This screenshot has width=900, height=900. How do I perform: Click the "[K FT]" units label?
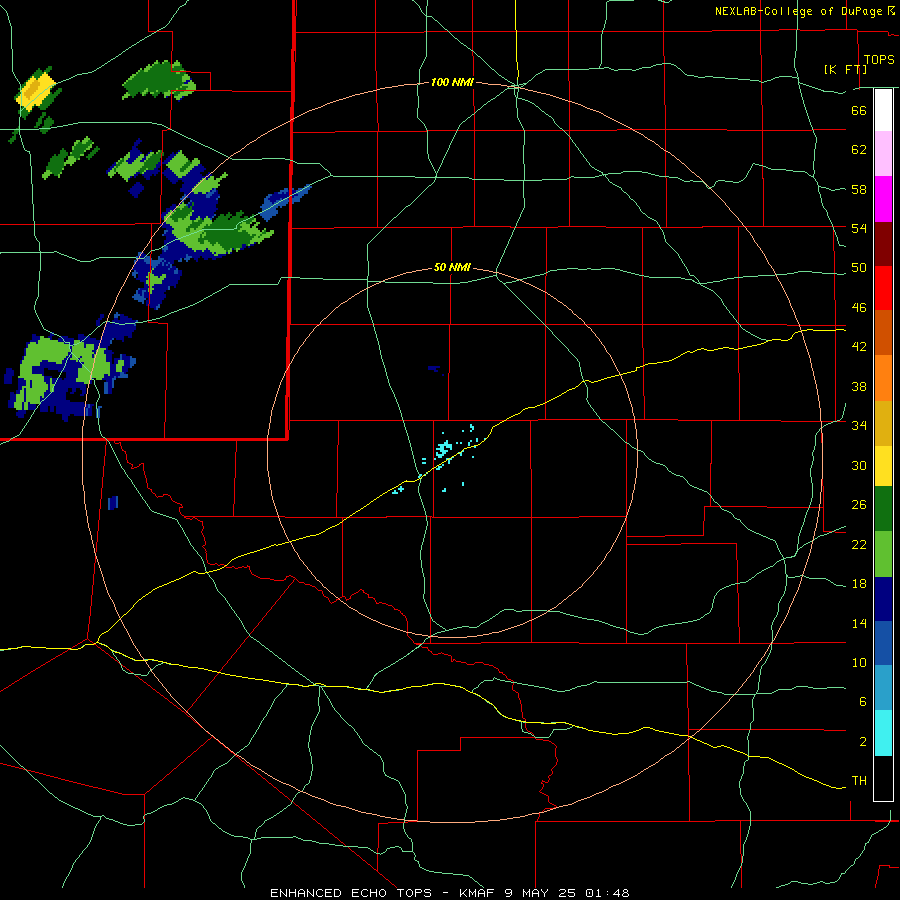845,69
